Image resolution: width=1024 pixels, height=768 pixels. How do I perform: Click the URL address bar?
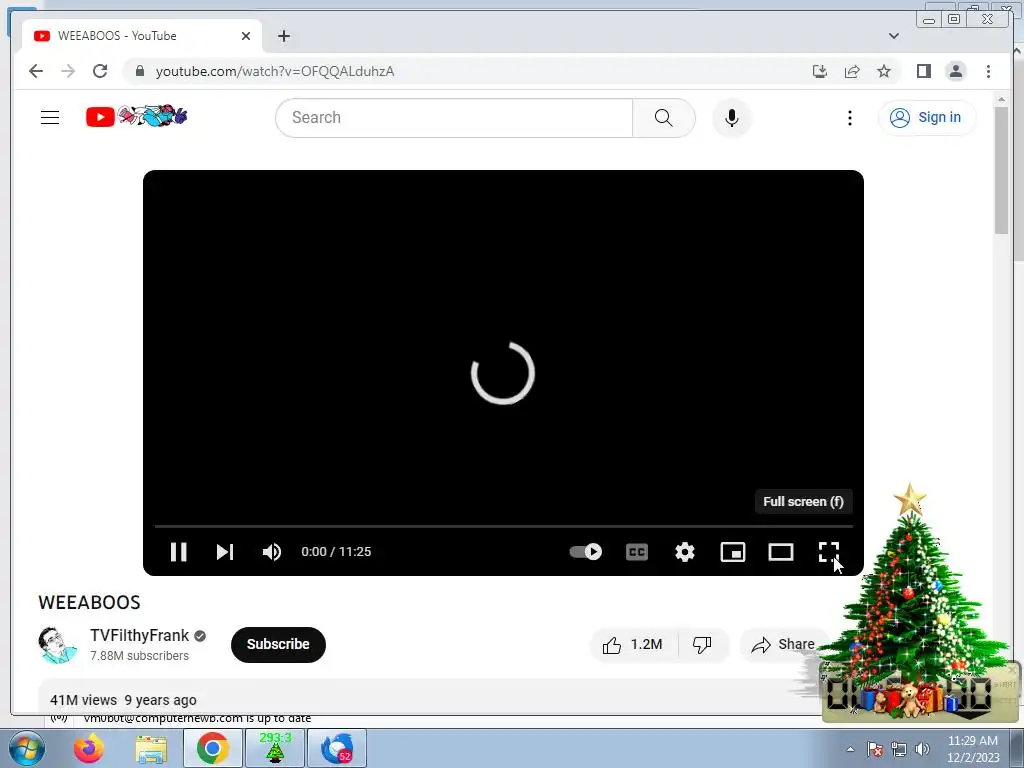pos(470,71)
